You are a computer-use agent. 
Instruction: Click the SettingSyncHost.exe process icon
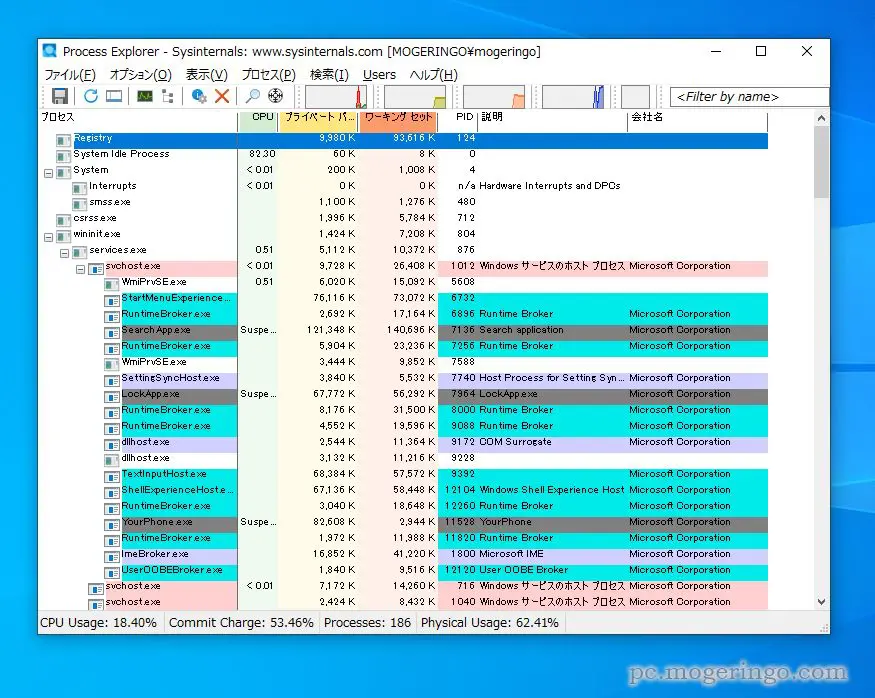112,381
